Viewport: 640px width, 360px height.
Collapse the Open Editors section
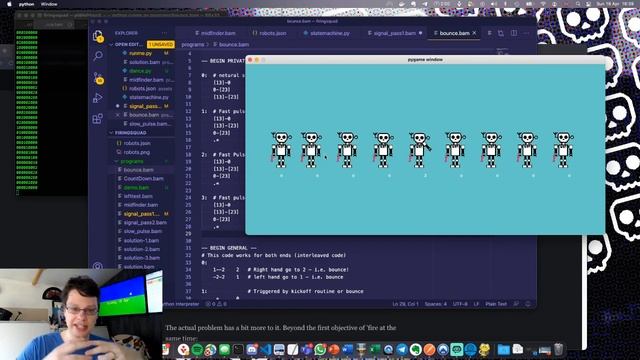tap(128, 44)
